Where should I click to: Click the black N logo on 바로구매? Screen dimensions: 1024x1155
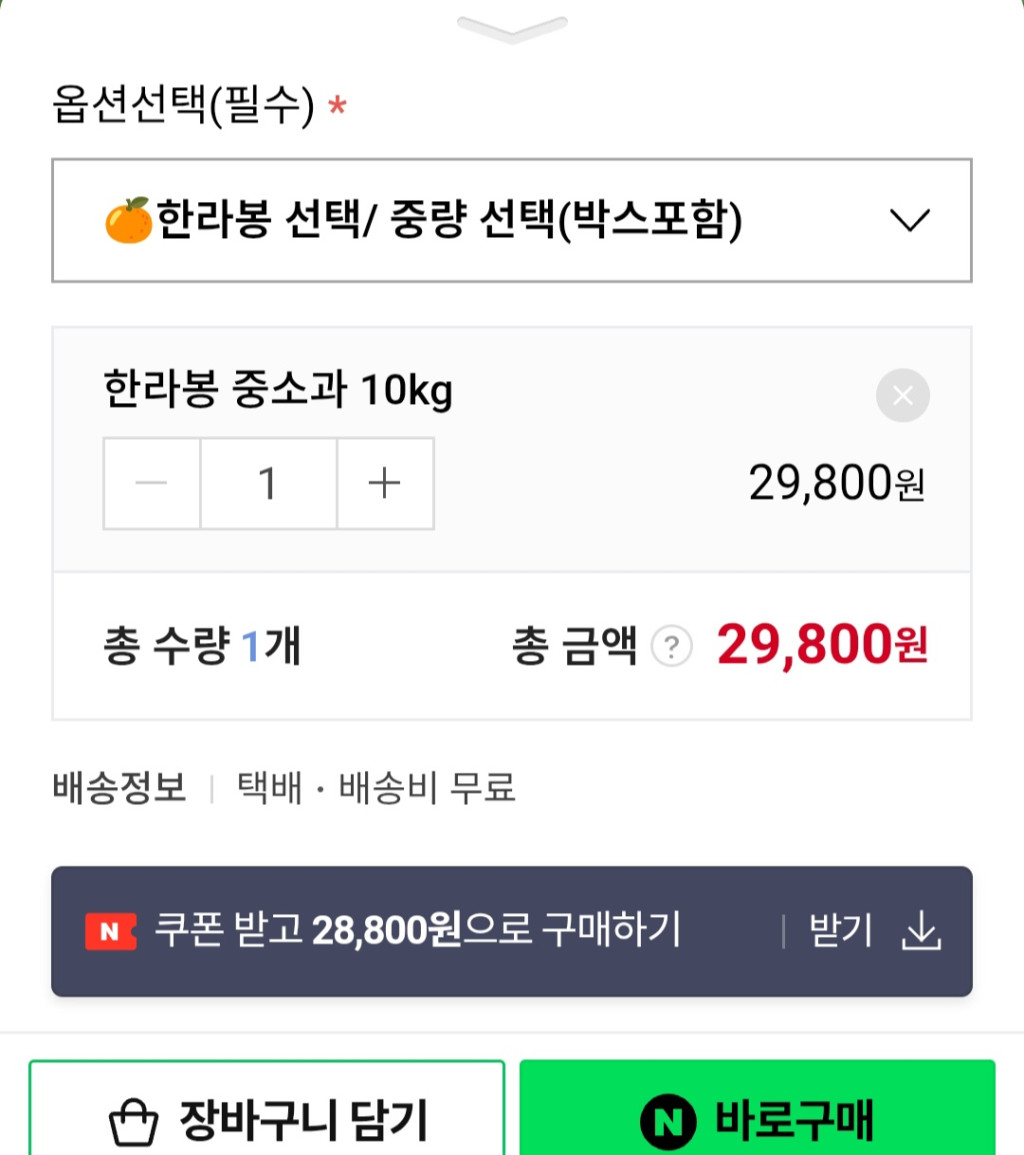pos(667,1122)
